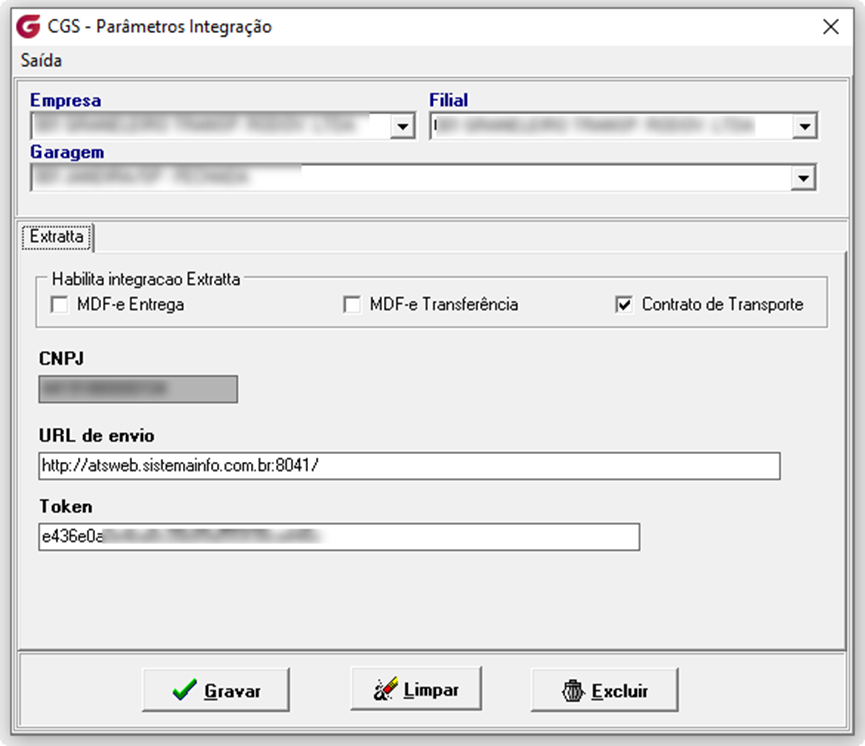The height and width of the screenshot is (746, 865).
Task: Click the Token label
Action: (66, 507)
